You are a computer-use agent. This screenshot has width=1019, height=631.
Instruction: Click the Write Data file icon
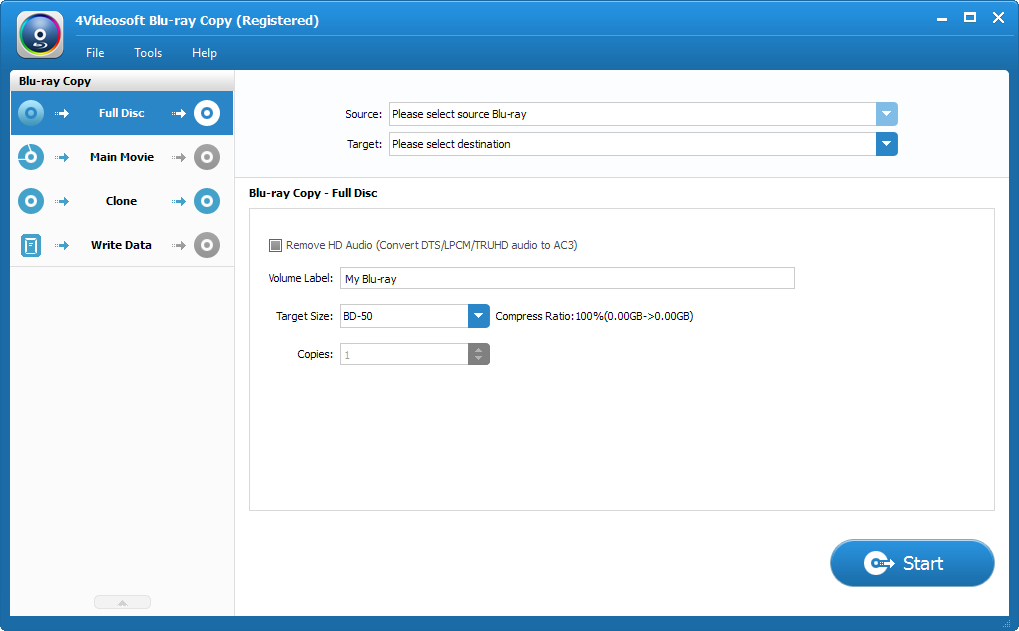point(31,246)
